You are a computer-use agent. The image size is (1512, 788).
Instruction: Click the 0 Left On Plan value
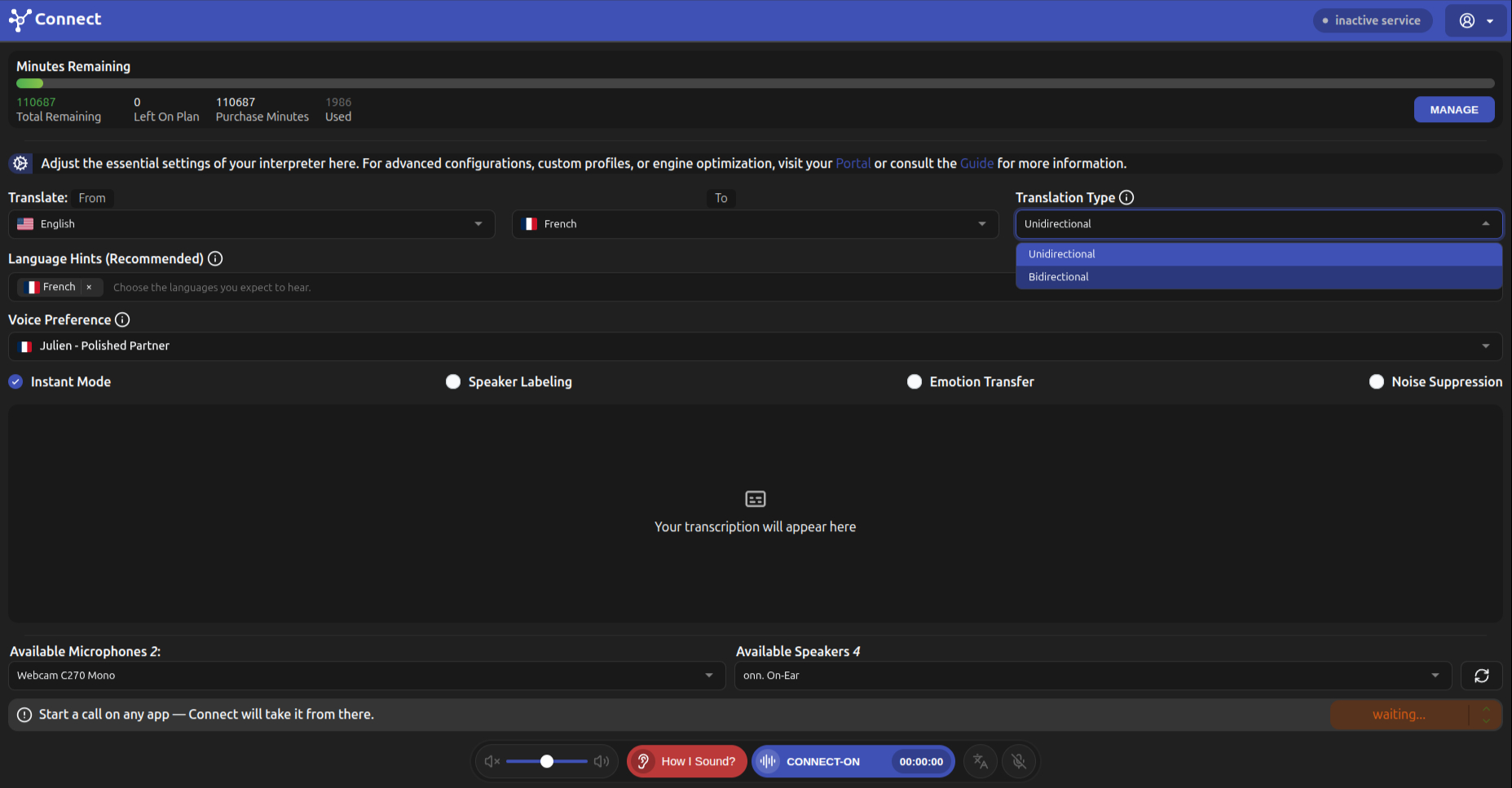[x=137, y=102]
